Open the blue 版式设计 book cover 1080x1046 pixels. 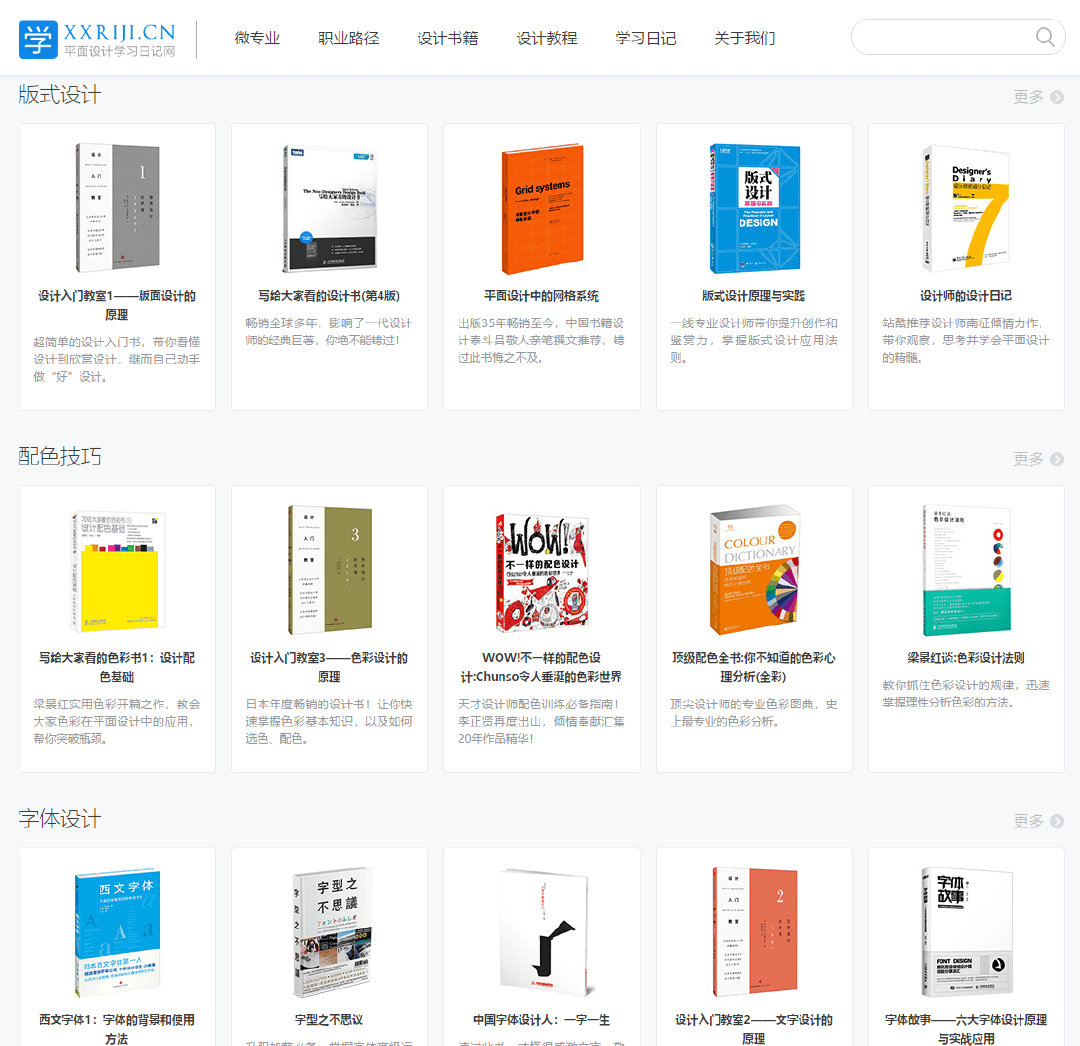[754, 209]
